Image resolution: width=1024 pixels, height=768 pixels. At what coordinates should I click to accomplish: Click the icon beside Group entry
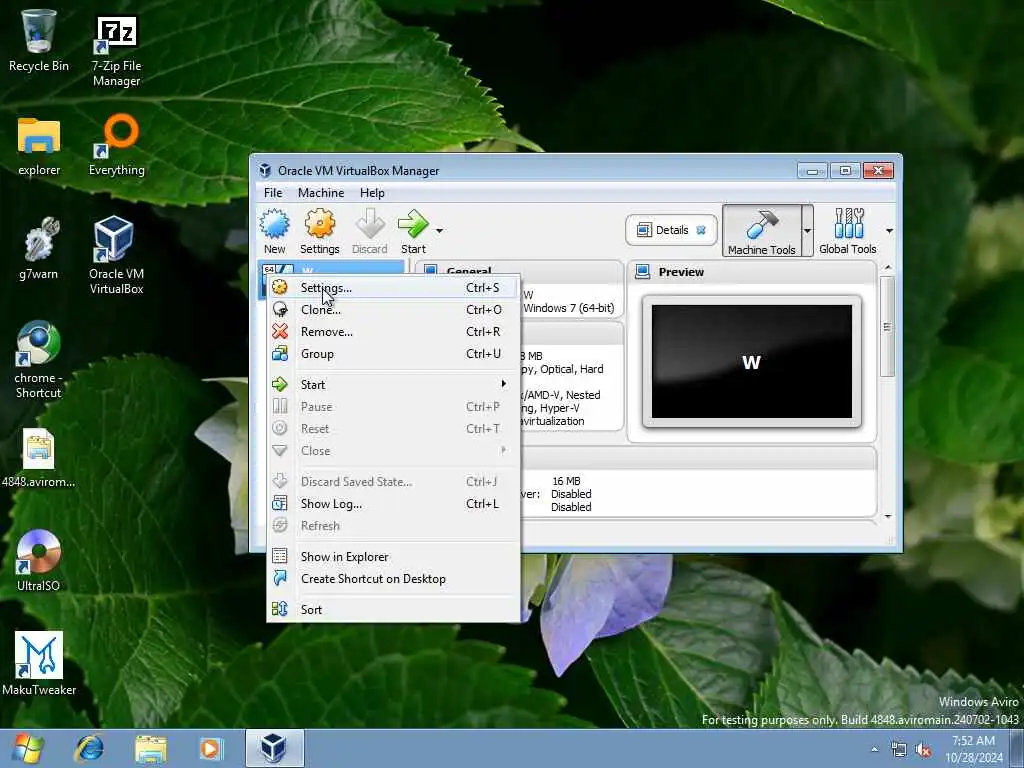coord(280,354)
